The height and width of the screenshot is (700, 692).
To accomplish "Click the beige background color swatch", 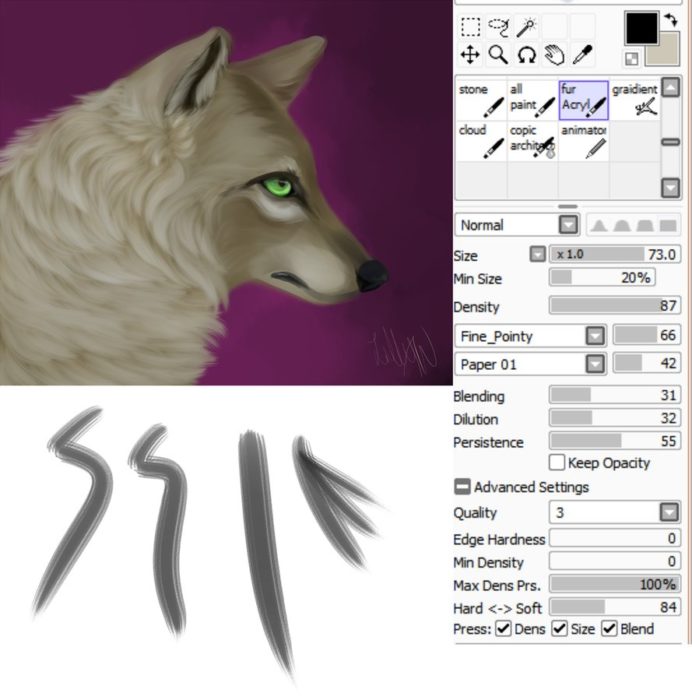I will (668, 54).
